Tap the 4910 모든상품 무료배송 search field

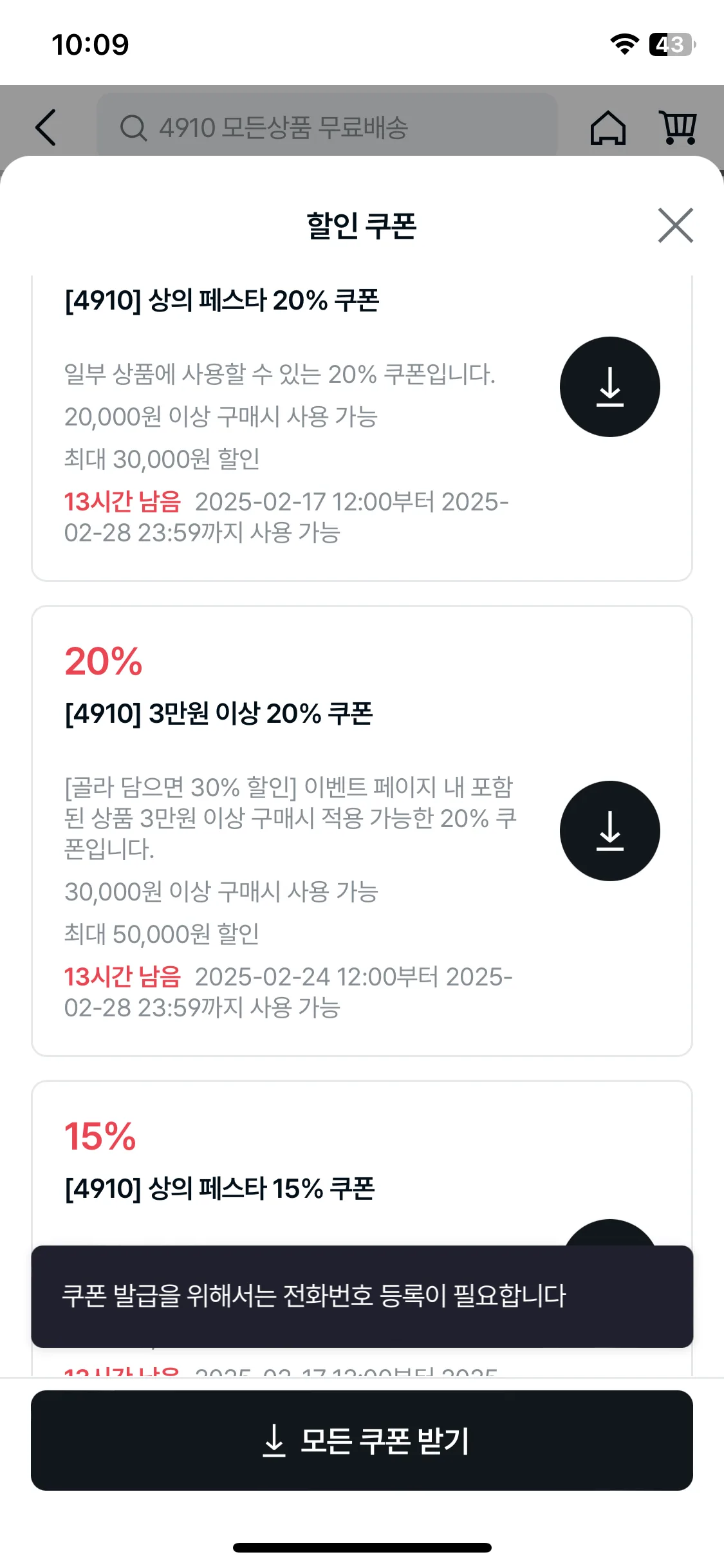327,127
